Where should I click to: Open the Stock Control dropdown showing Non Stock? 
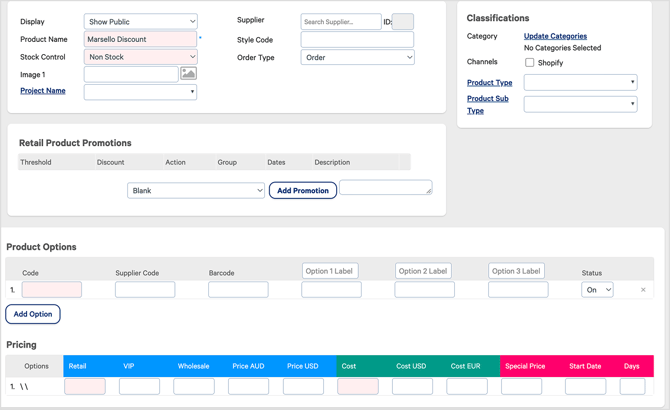[x=141, y=57]
